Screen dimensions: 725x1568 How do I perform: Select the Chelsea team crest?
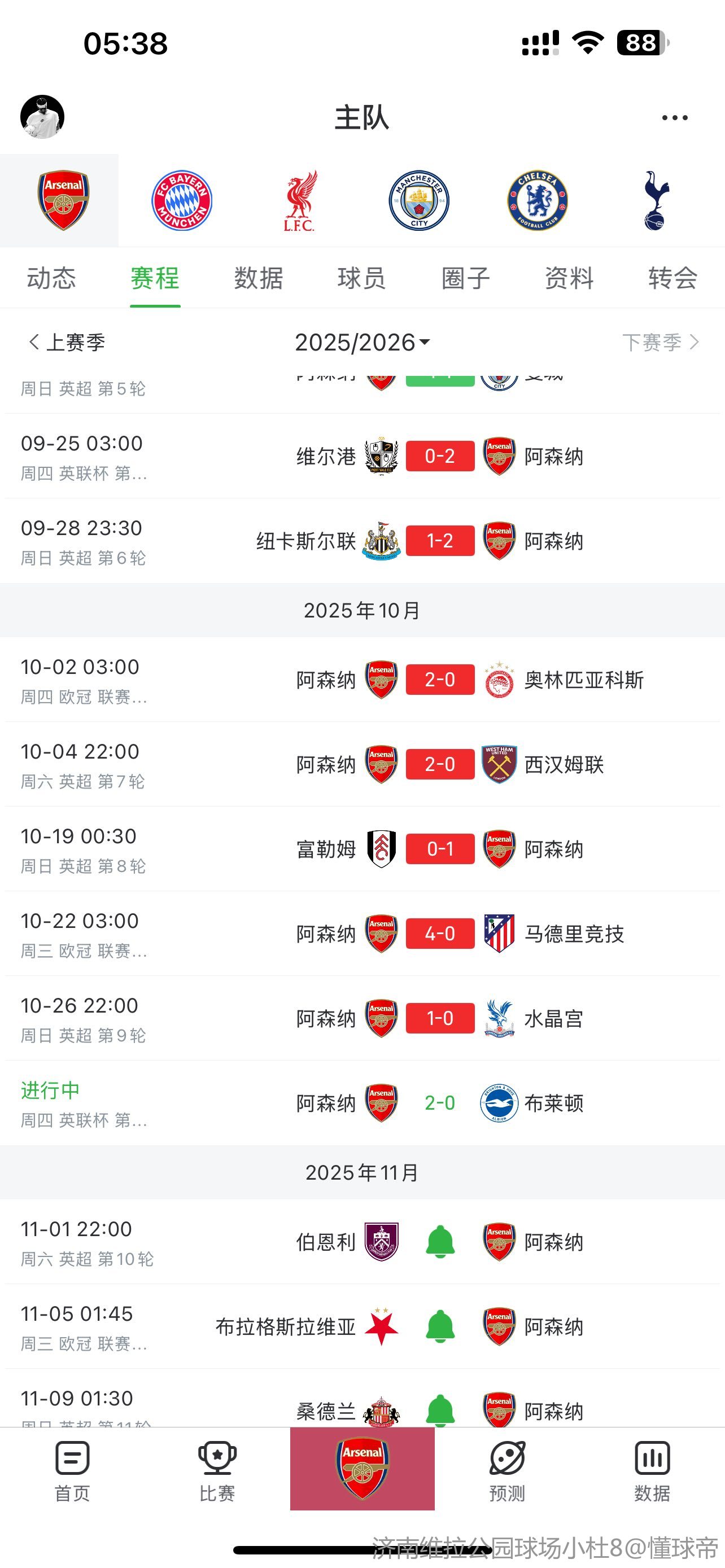[538, 200]
